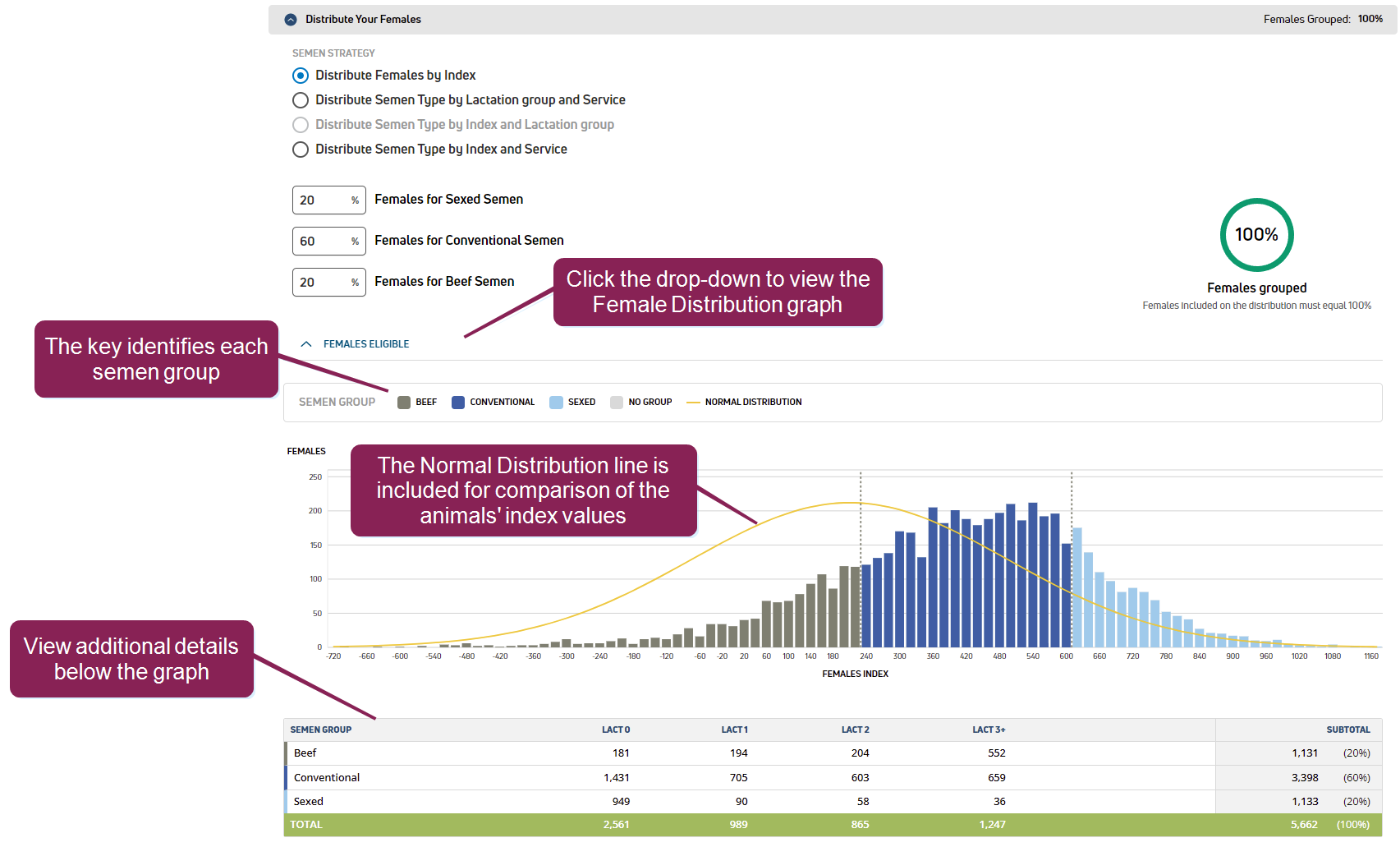This screenshot has width=1400, height=847.
Task: Click the Females Eligible link label
Action: coord(366,344)
